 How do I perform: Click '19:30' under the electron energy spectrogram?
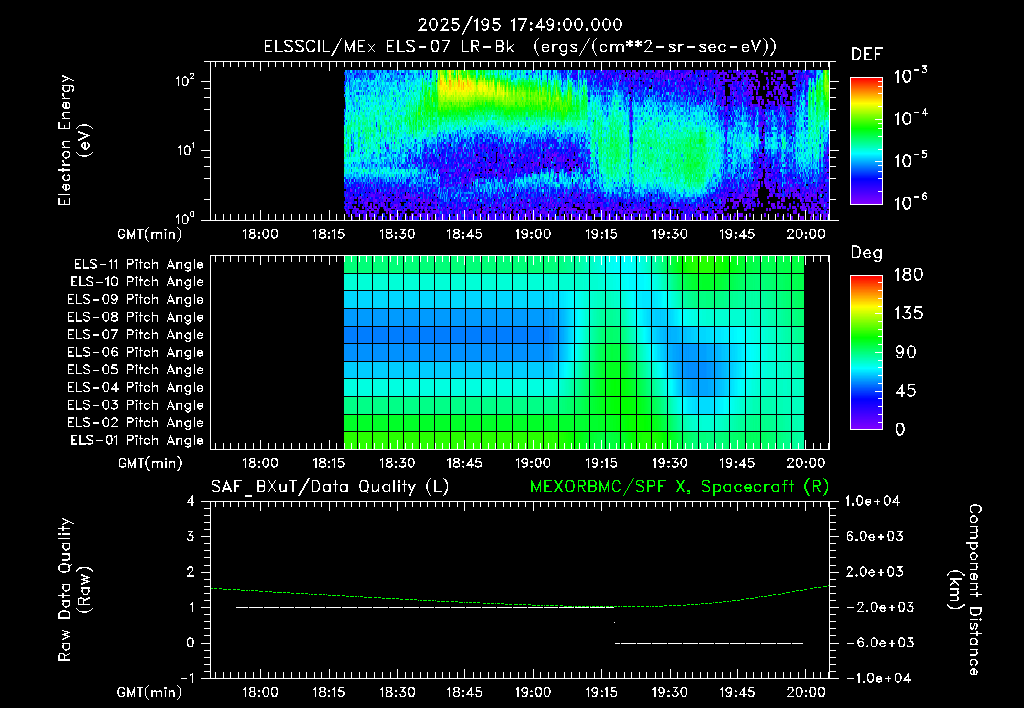click(669, 234)
